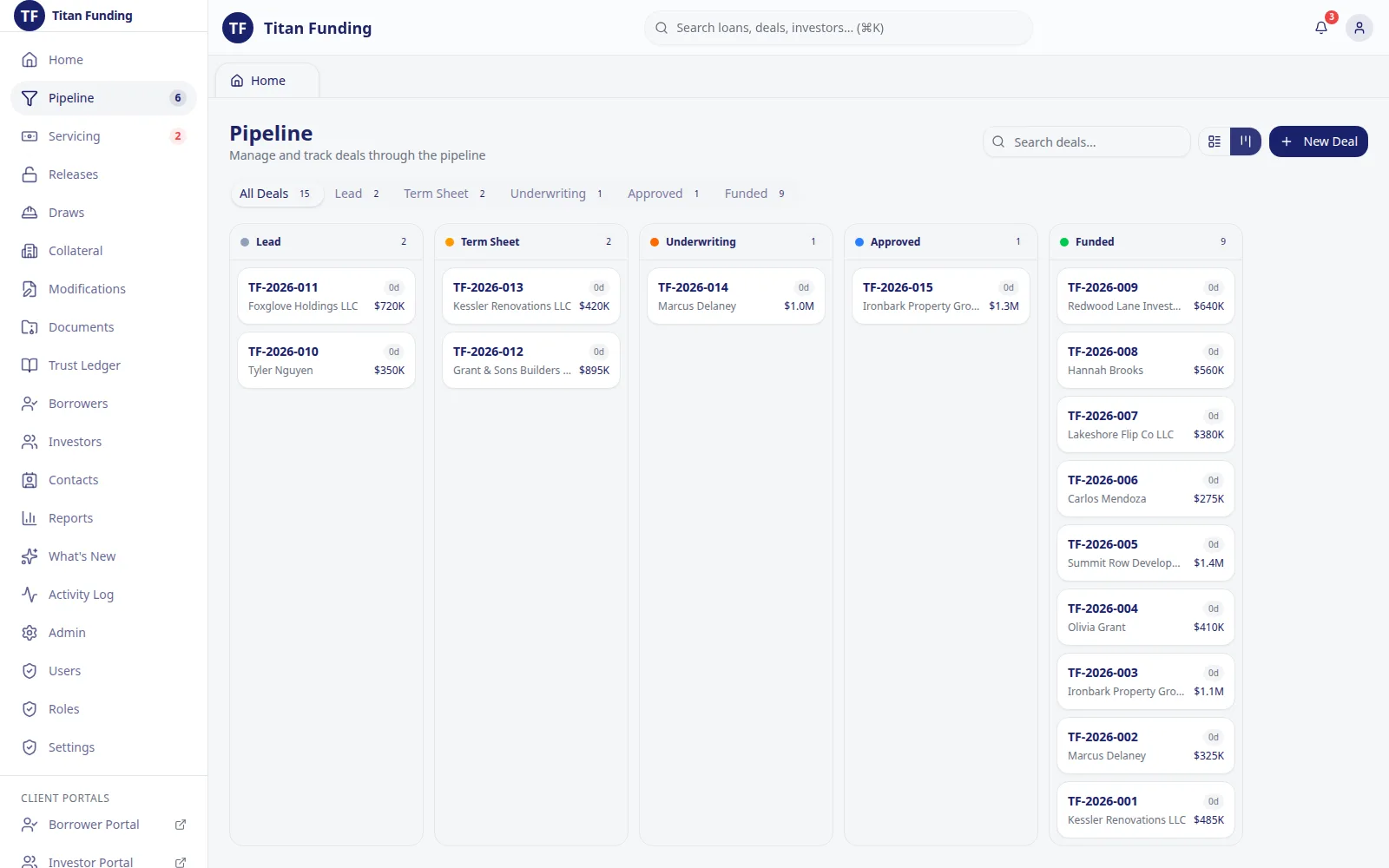The image size is (1389, 868).
Task: Focus the global search loans field
Action: click(x=839, y=28)
